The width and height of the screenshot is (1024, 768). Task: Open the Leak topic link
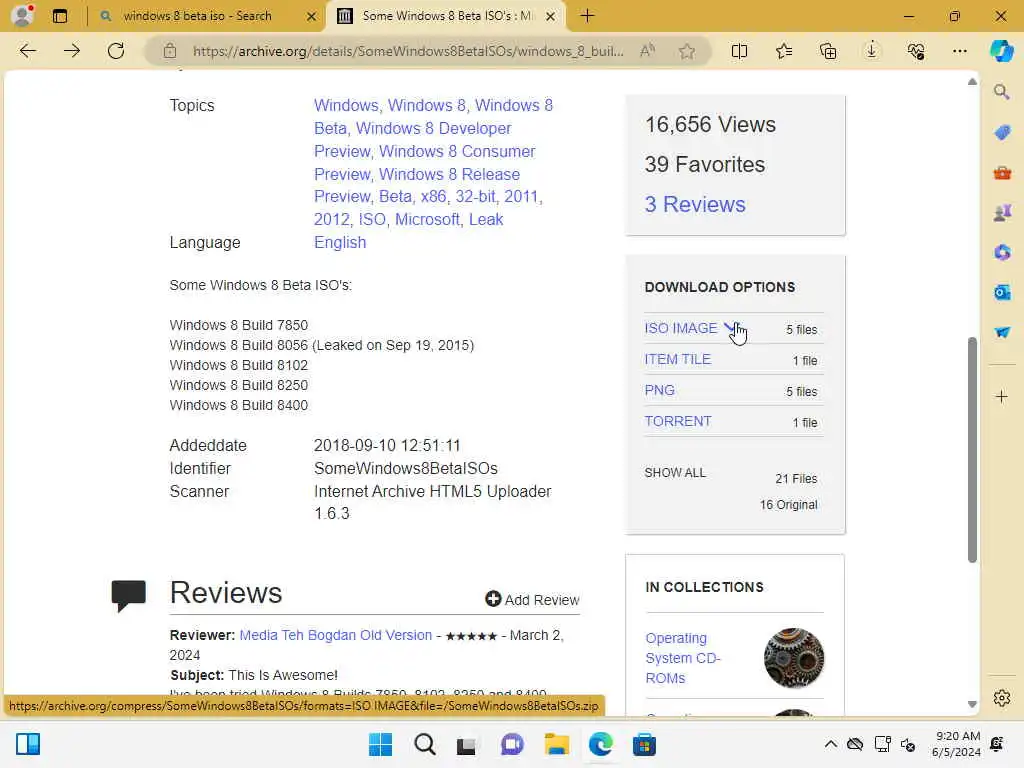486,219
